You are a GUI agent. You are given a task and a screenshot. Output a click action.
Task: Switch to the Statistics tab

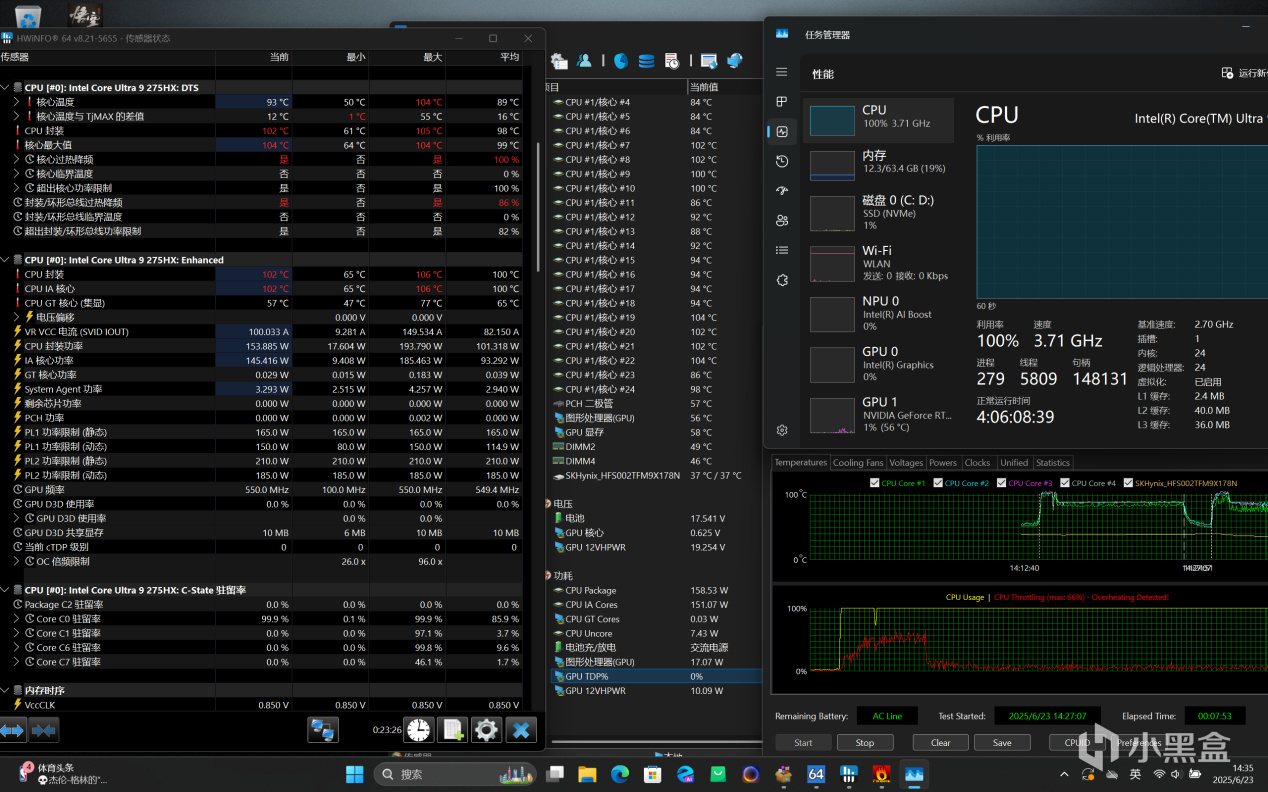coord(1052,463)
